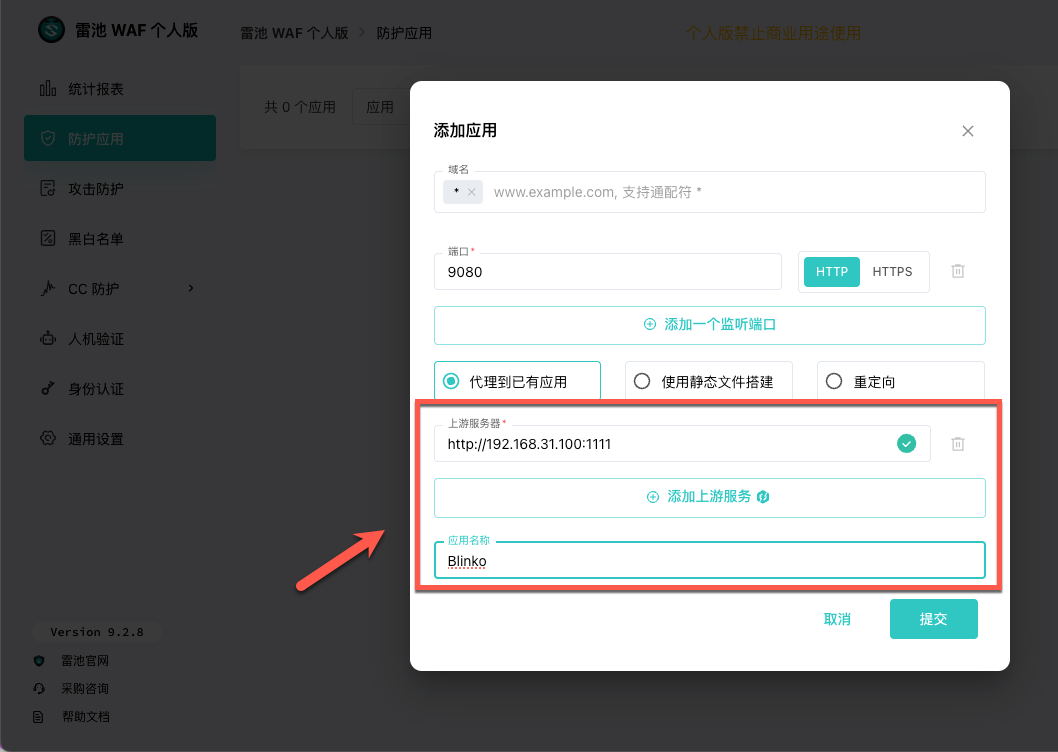
Task: Click the 共 0 个应用 text
Action: (x=300, y=107)
